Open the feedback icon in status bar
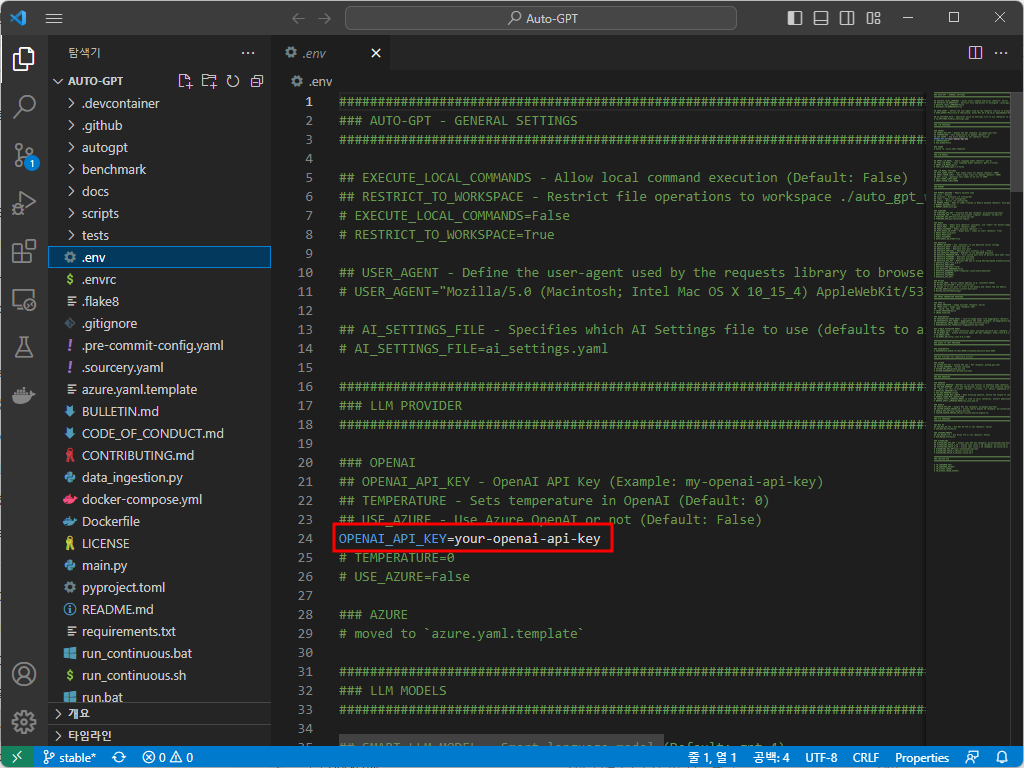Viewport: 1024px width, 768px height. point(972,758)
